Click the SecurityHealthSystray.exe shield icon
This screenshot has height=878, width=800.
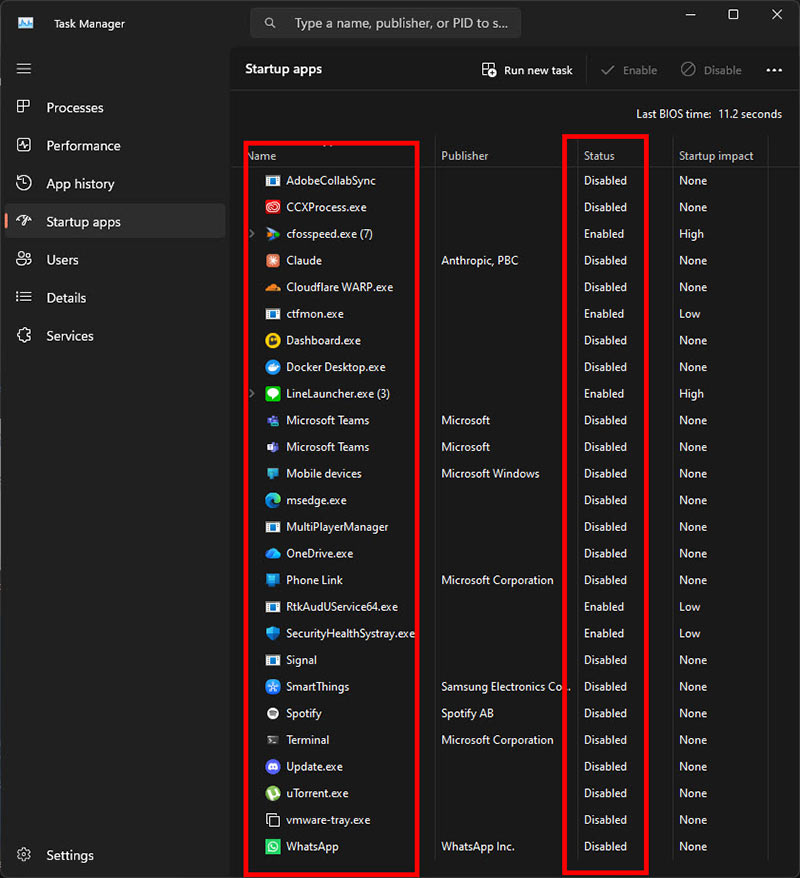click(273, 633)
